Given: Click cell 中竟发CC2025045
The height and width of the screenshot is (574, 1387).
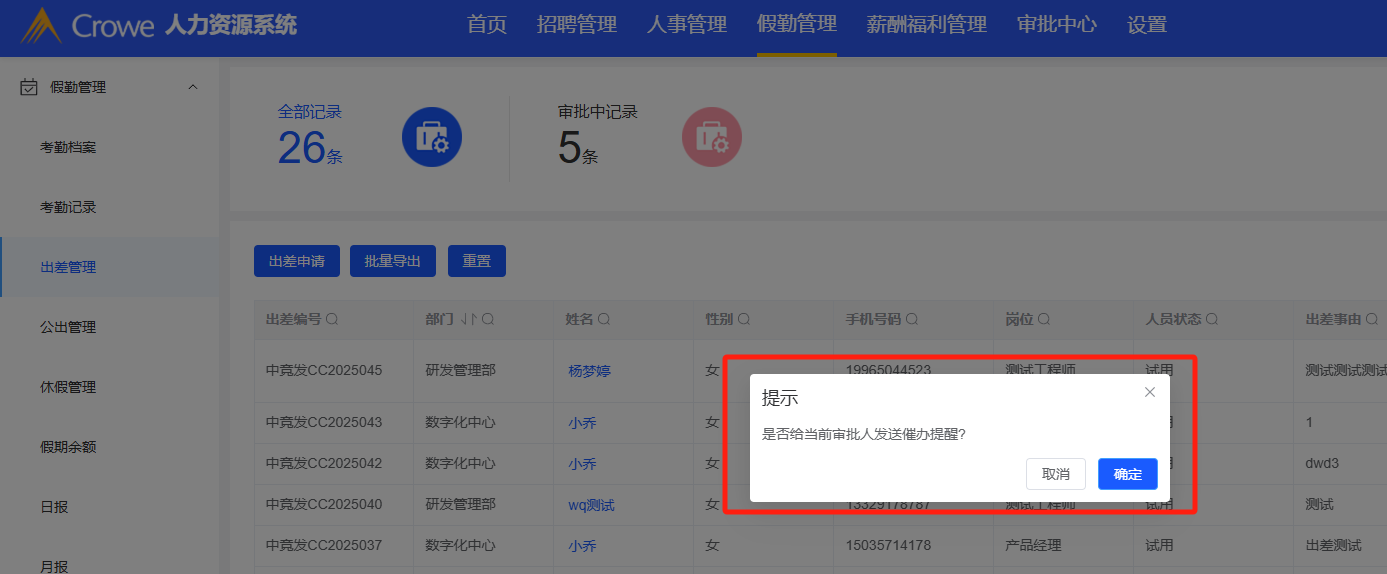Looking at the screenshot, I should click(x=324, y=370).
